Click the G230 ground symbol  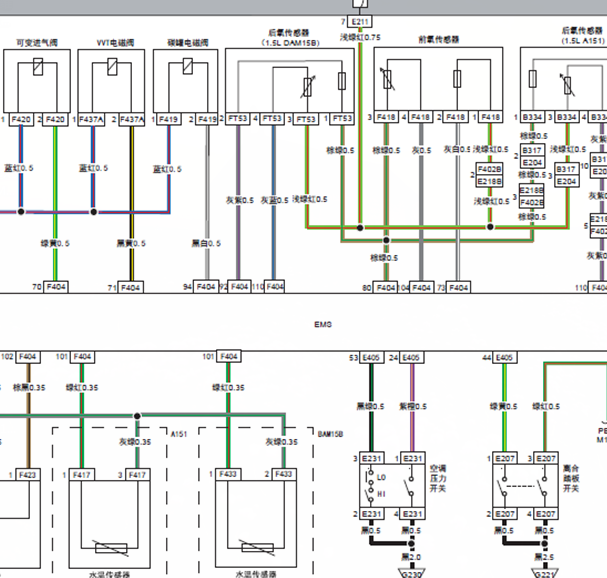pyautogui.click(x=412, y=573)
